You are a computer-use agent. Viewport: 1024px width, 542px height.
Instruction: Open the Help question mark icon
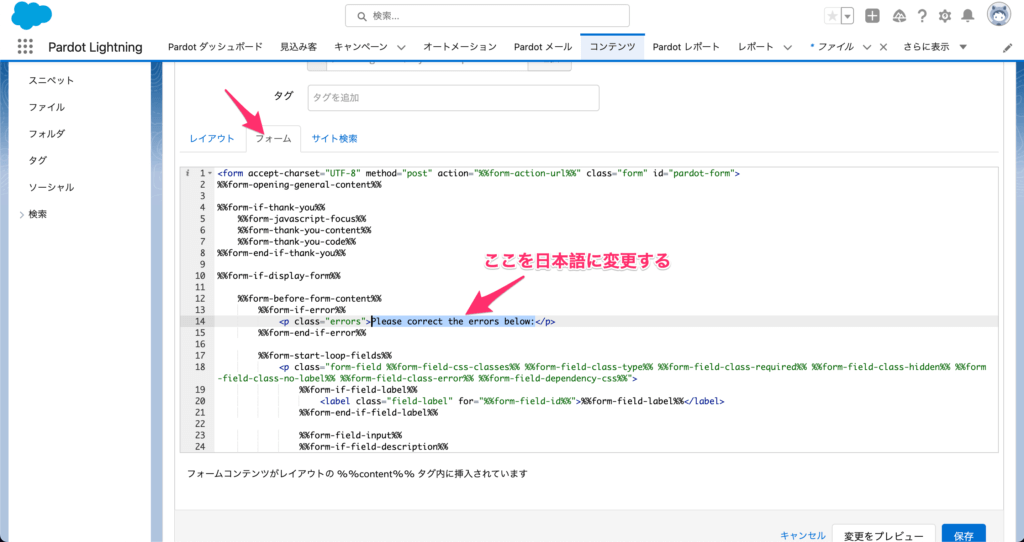pyautogui.click(x=922, y=16)
